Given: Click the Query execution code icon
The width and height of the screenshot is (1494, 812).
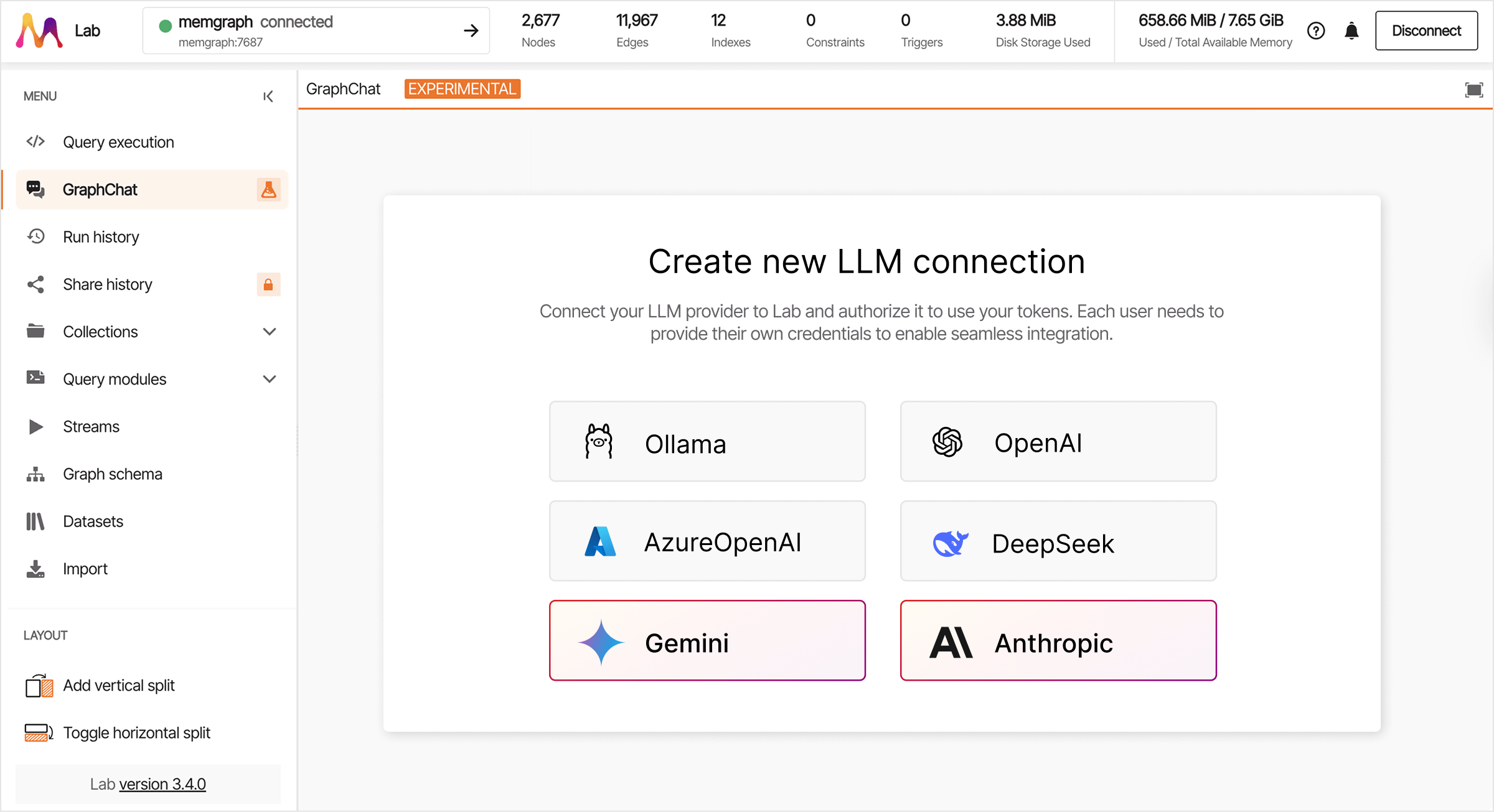Looking at the screenshot, I should [x=35, y=142].
